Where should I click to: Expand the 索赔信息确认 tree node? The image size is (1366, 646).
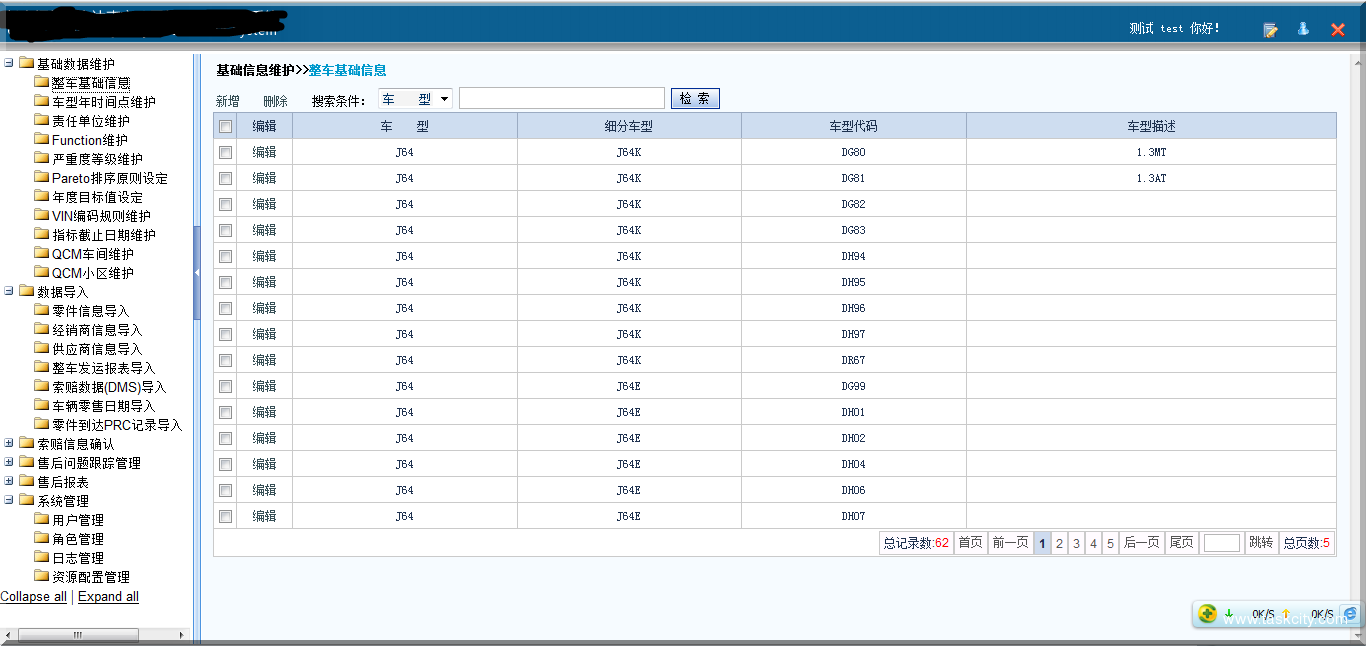(9, 444)
